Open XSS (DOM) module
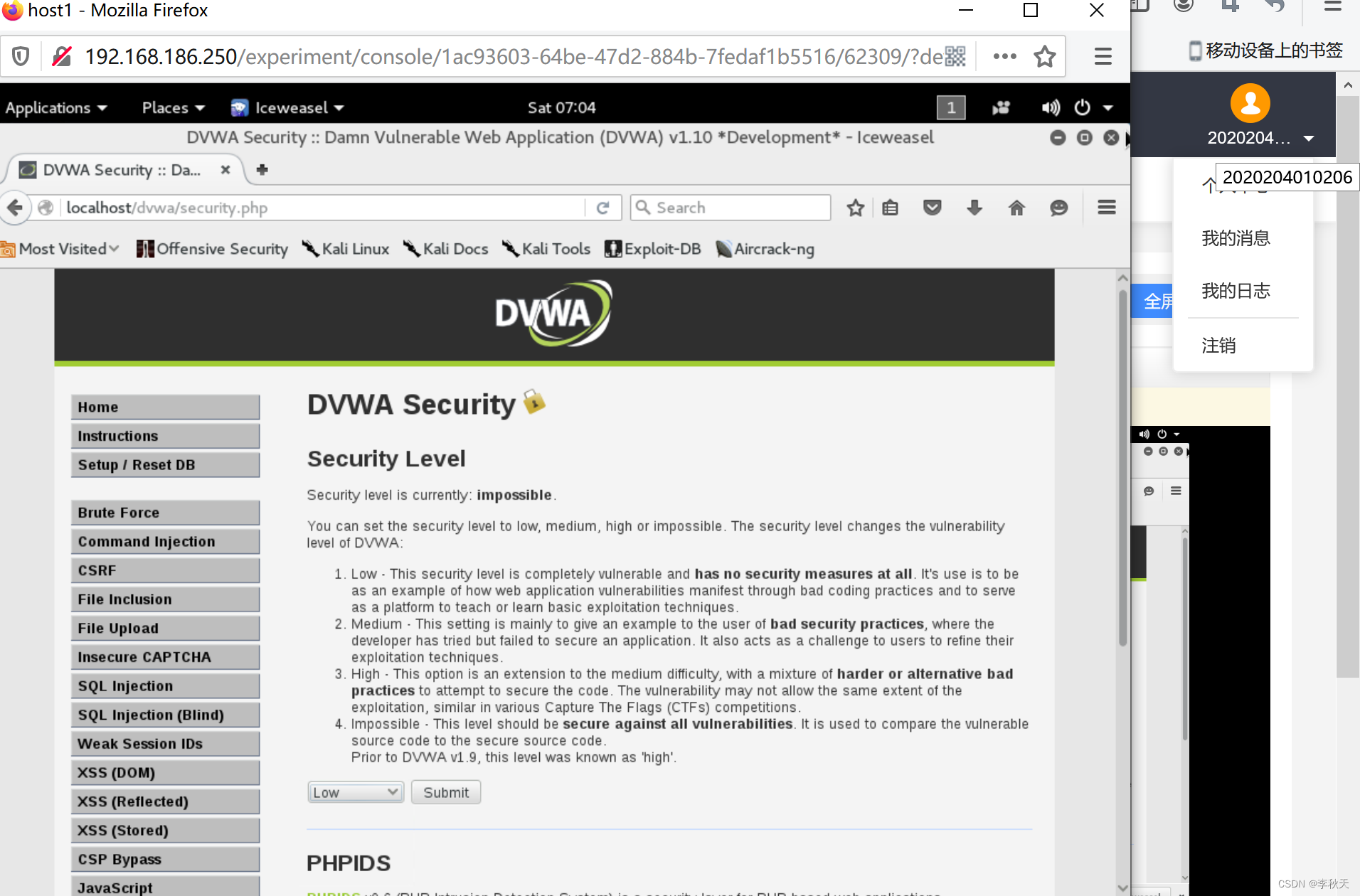Viewport: 1360px width, 896px height. tap(165, 773)
